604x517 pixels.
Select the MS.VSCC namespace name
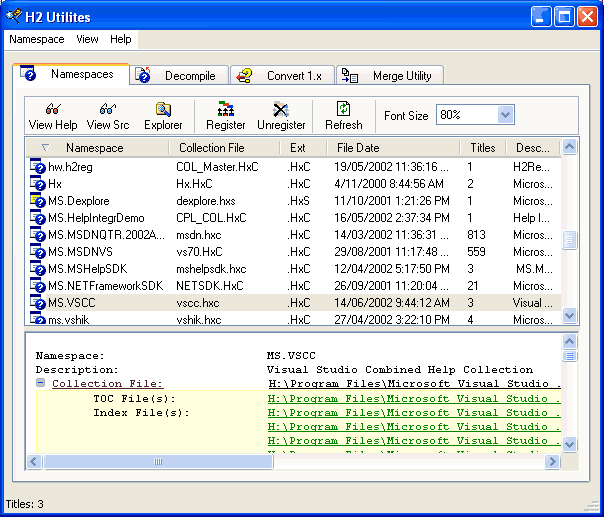72,303
